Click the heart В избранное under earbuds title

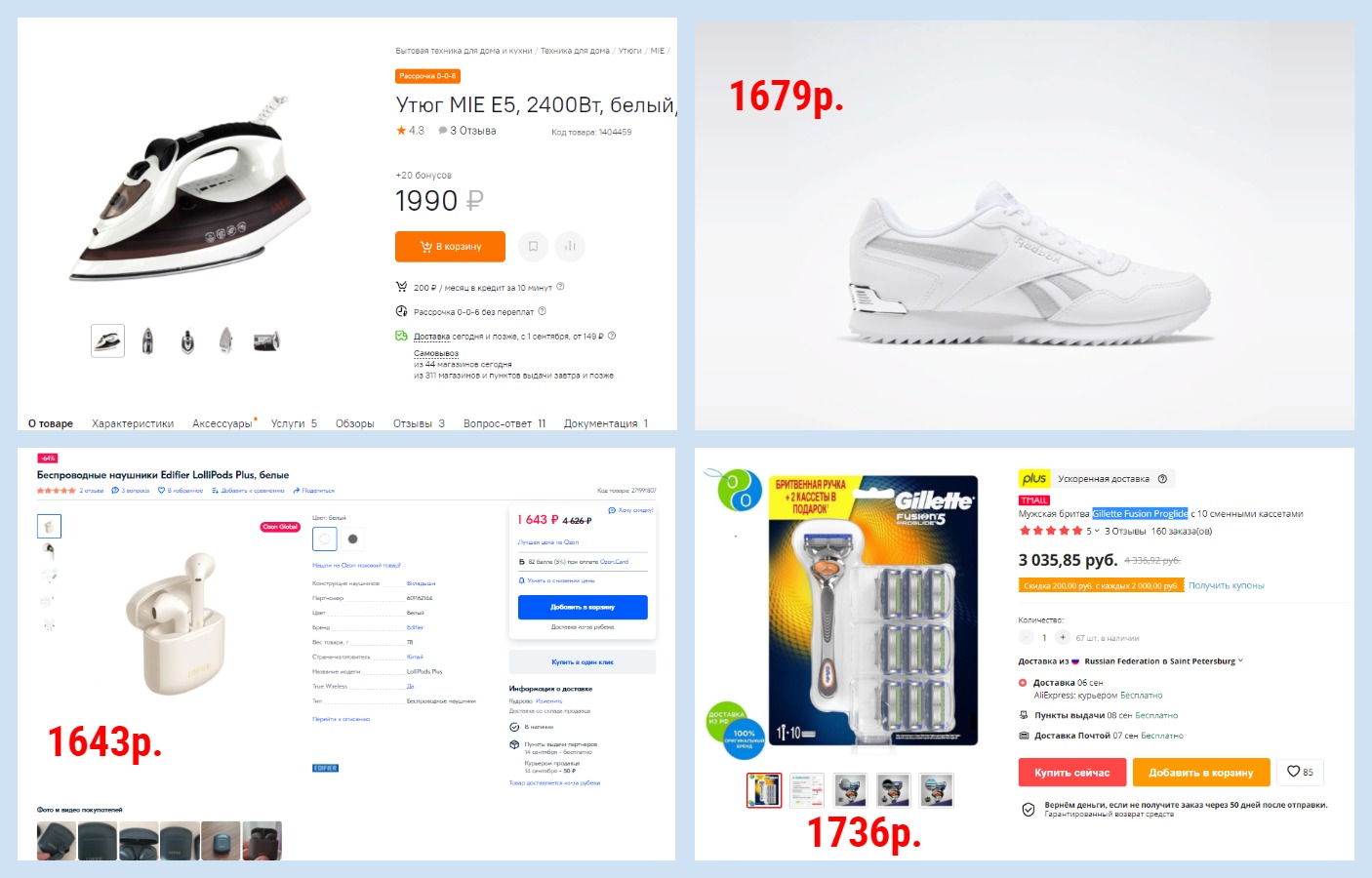pos(181,491)
